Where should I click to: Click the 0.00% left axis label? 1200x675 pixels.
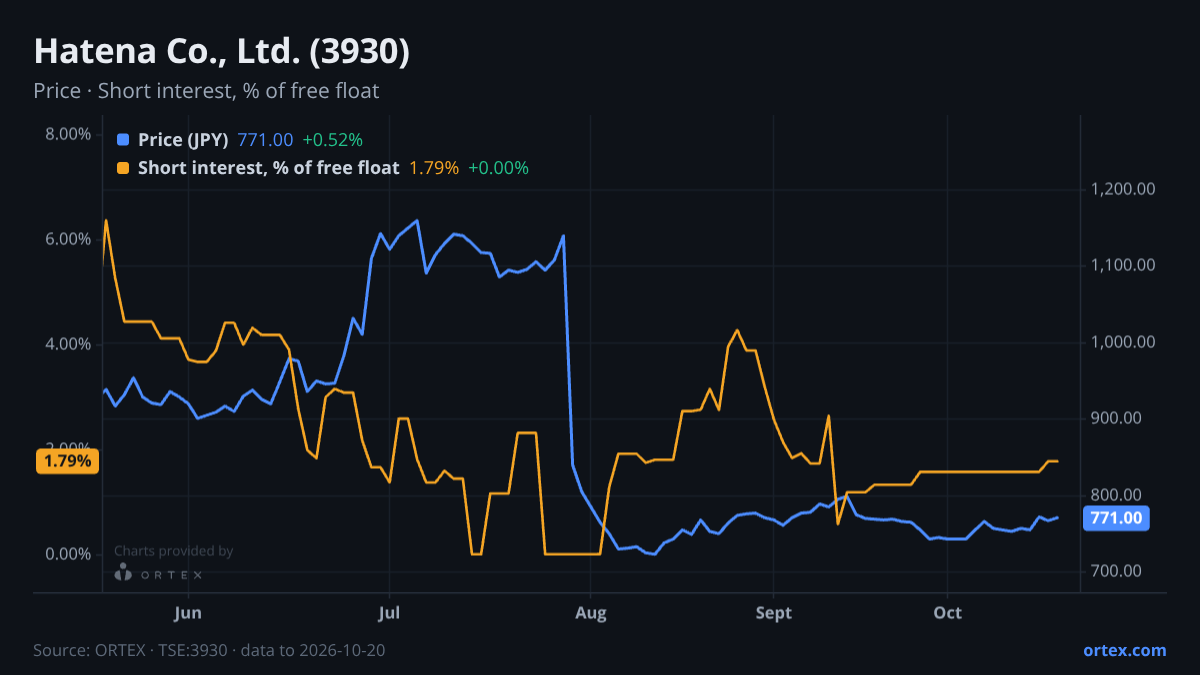68,554
